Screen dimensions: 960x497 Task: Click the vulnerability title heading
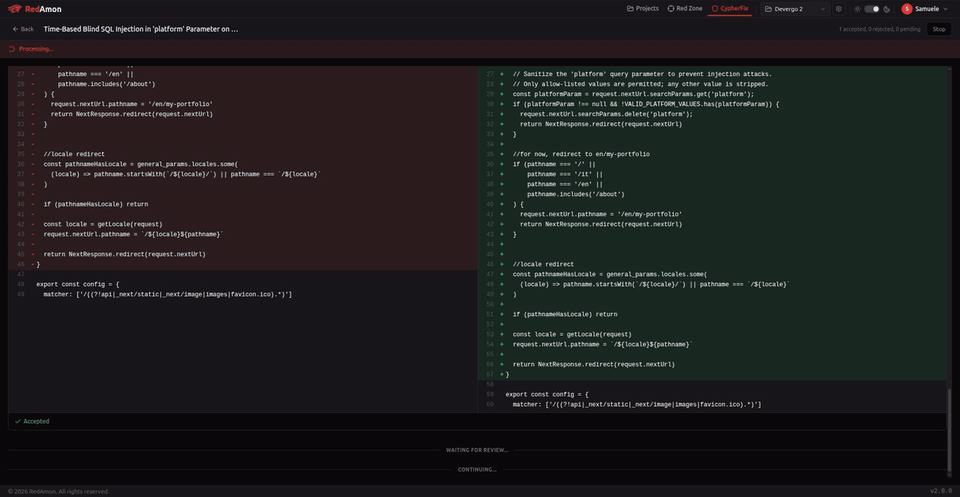[141, 29]
